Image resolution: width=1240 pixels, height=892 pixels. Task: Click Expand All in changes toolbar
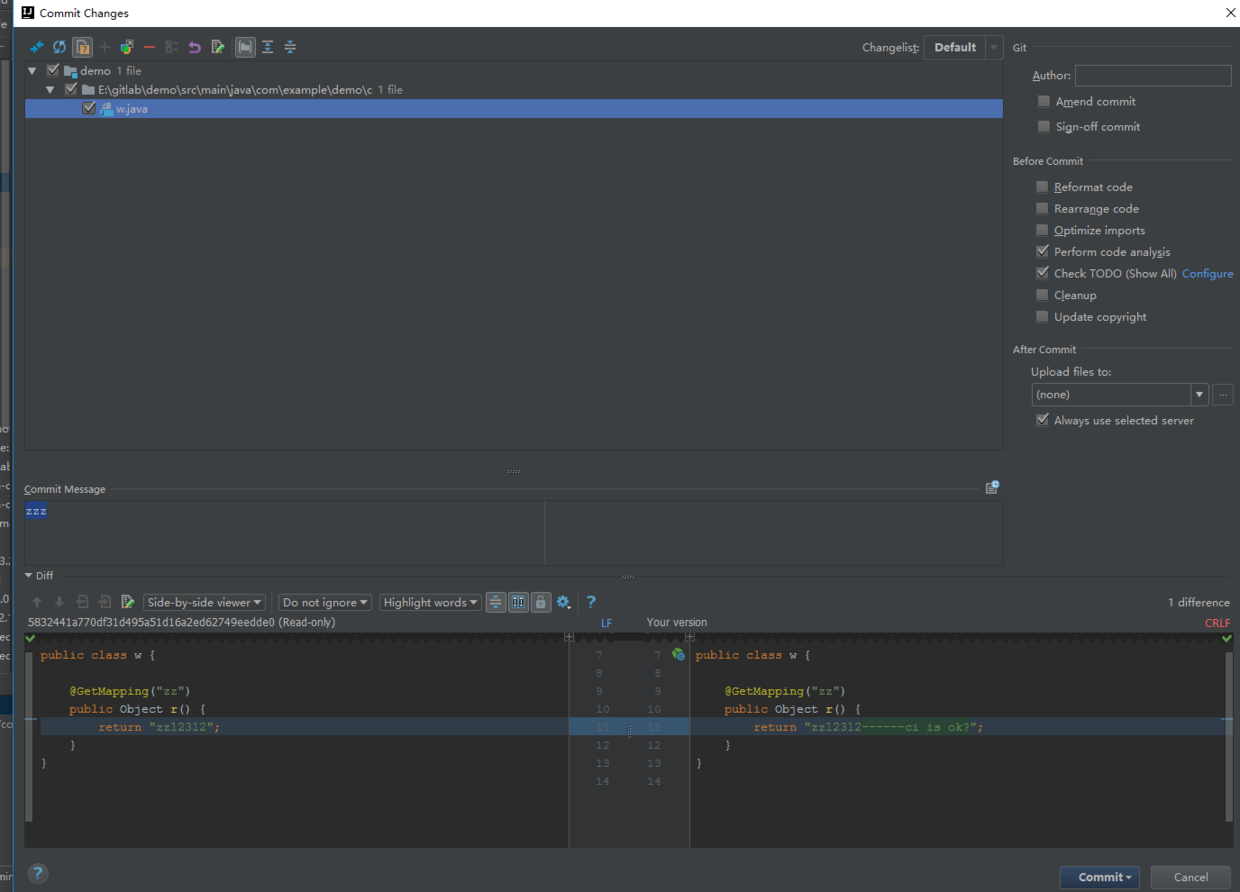[x=268, y=47]
